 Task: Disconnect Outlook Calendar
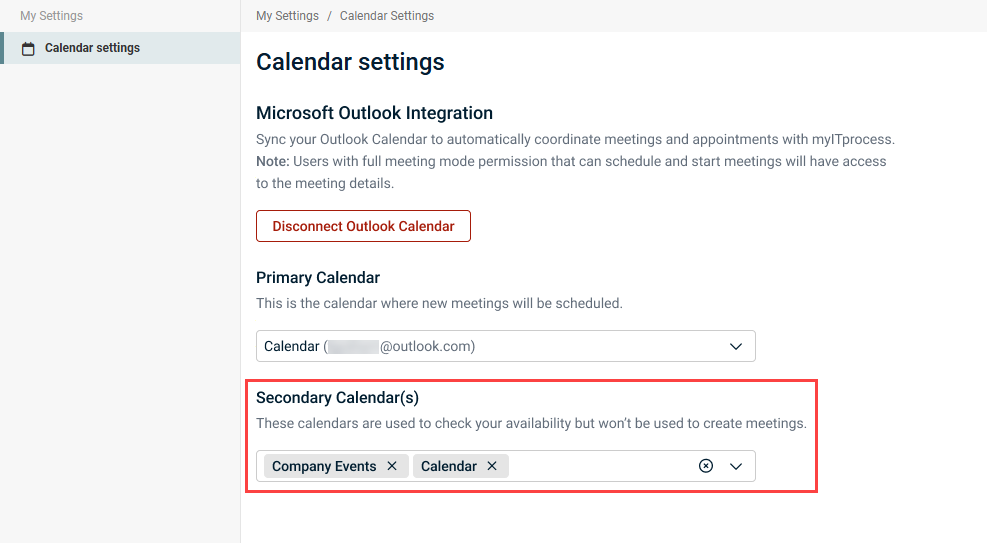click(363, 226)
